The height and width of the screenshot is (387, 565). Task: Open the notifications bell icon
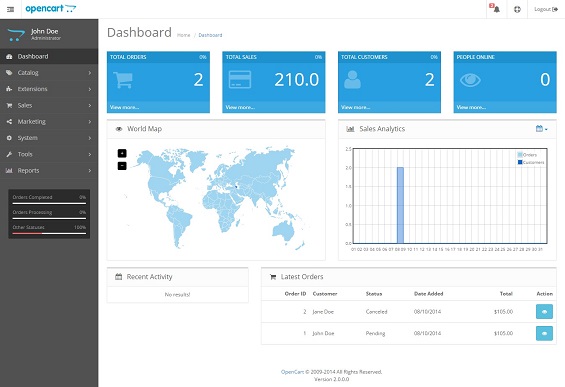pos(496,9)
